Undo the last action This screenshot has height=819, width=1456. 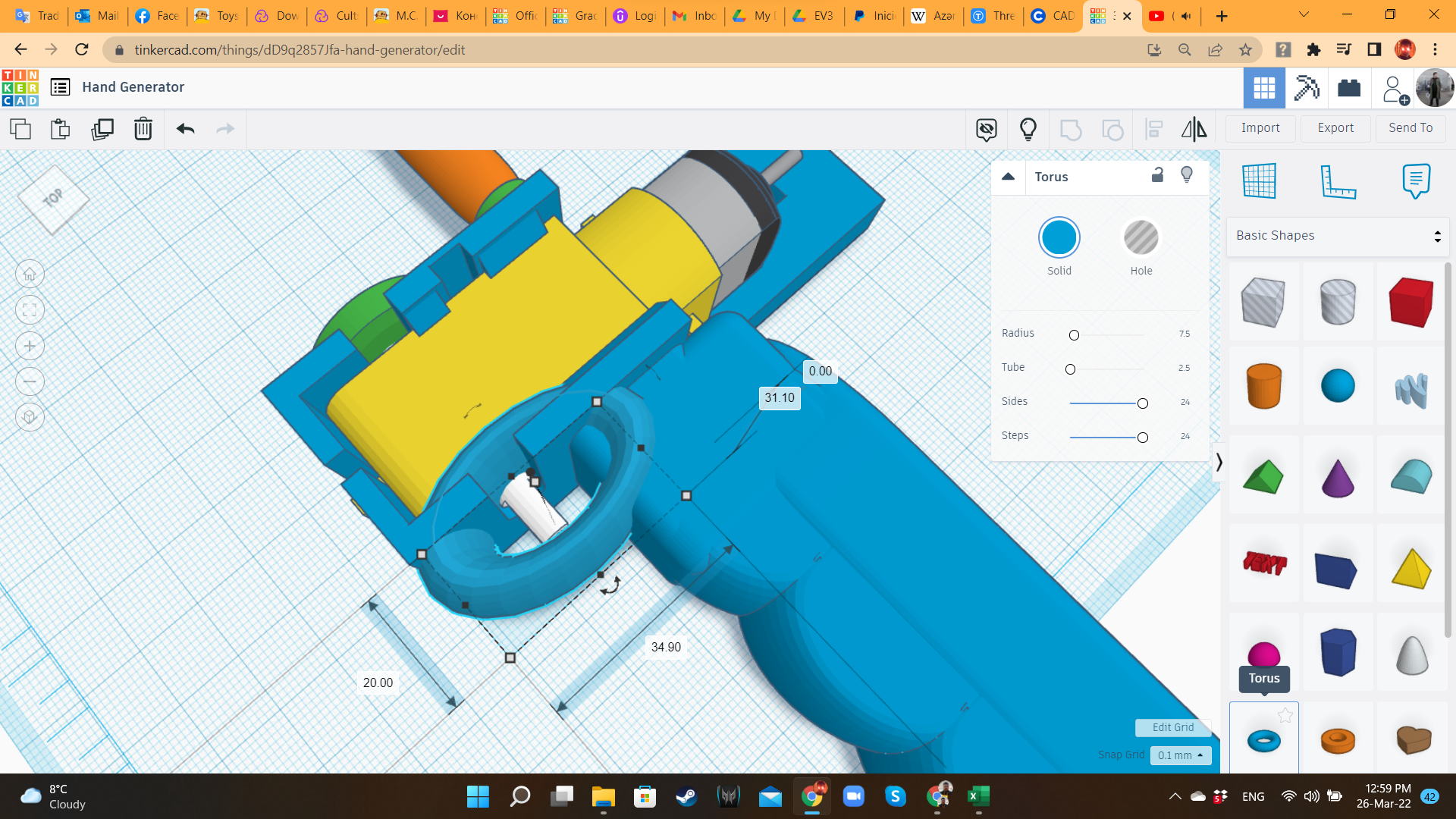184,129
